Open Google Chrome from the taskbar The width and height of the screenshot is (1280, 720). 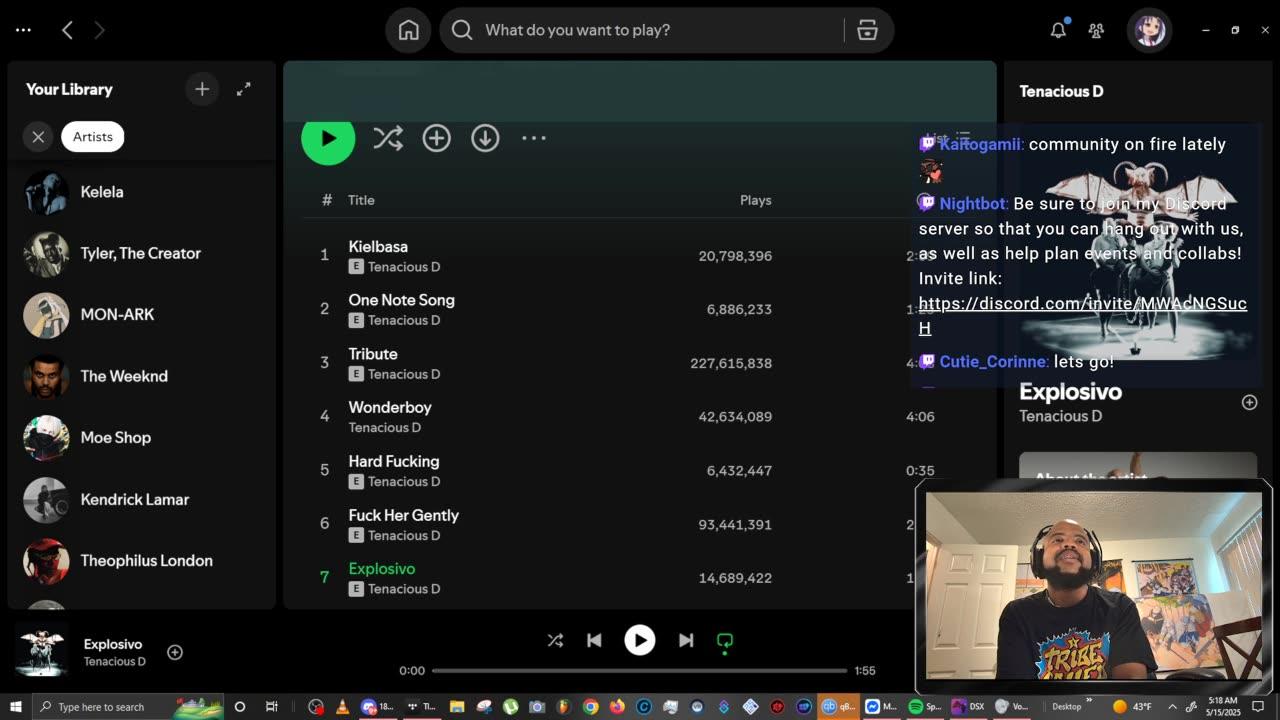coord(591,706)
